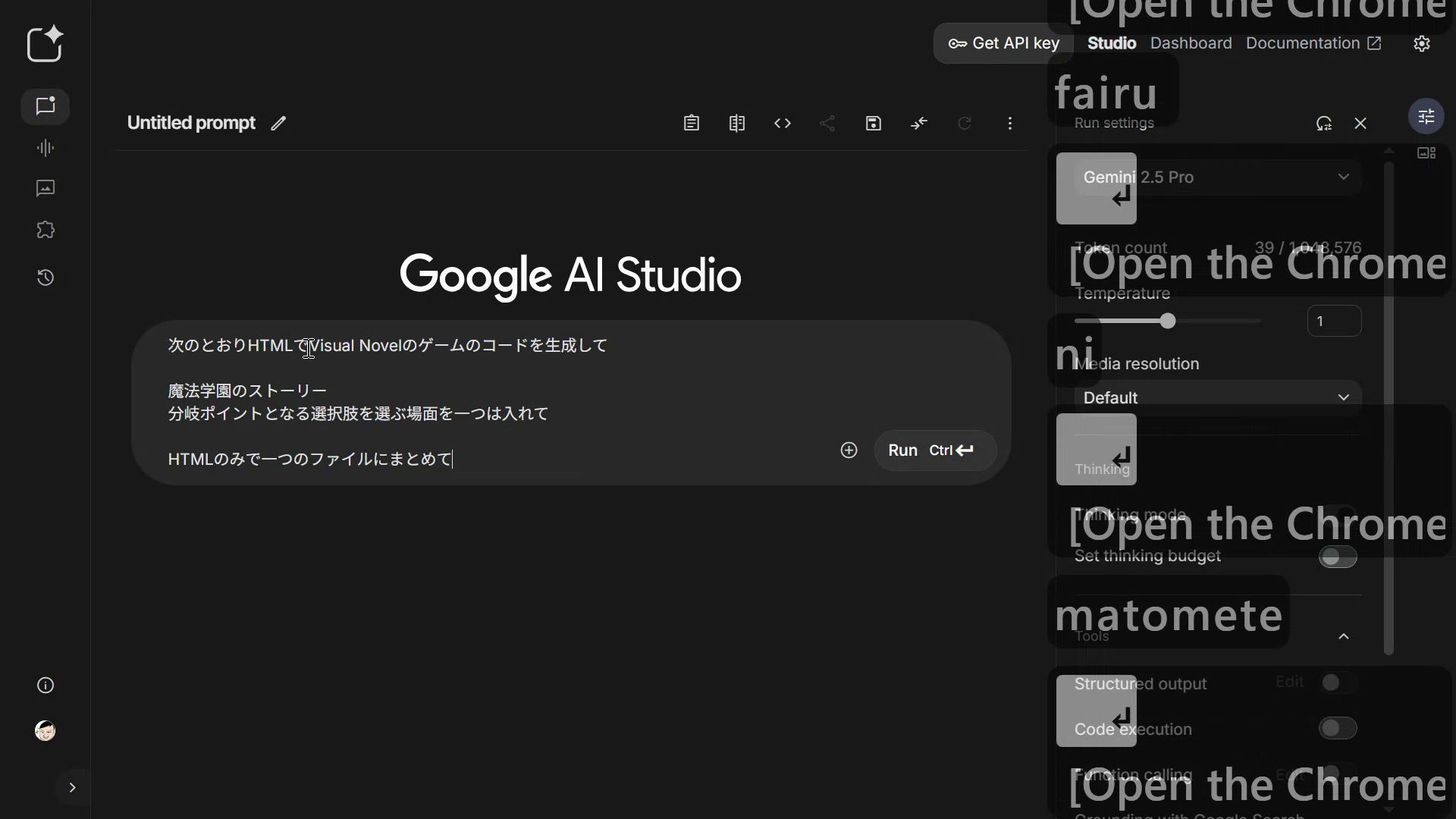Open the compare mode icon in toolbar
Image resolution: width=1456 pixels, height=819 pixels.
pyautogui.click(x=736, y=123)
